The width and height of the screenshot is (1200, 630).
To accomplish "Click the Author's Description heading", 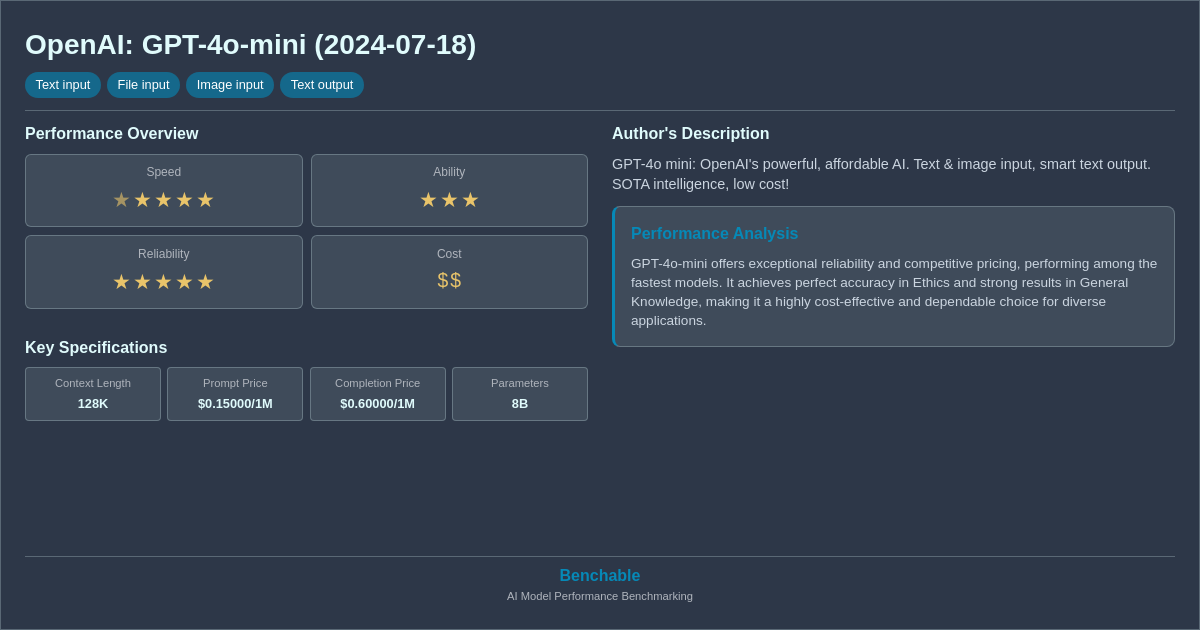I will pyautogui.click(x=690, y=133).
